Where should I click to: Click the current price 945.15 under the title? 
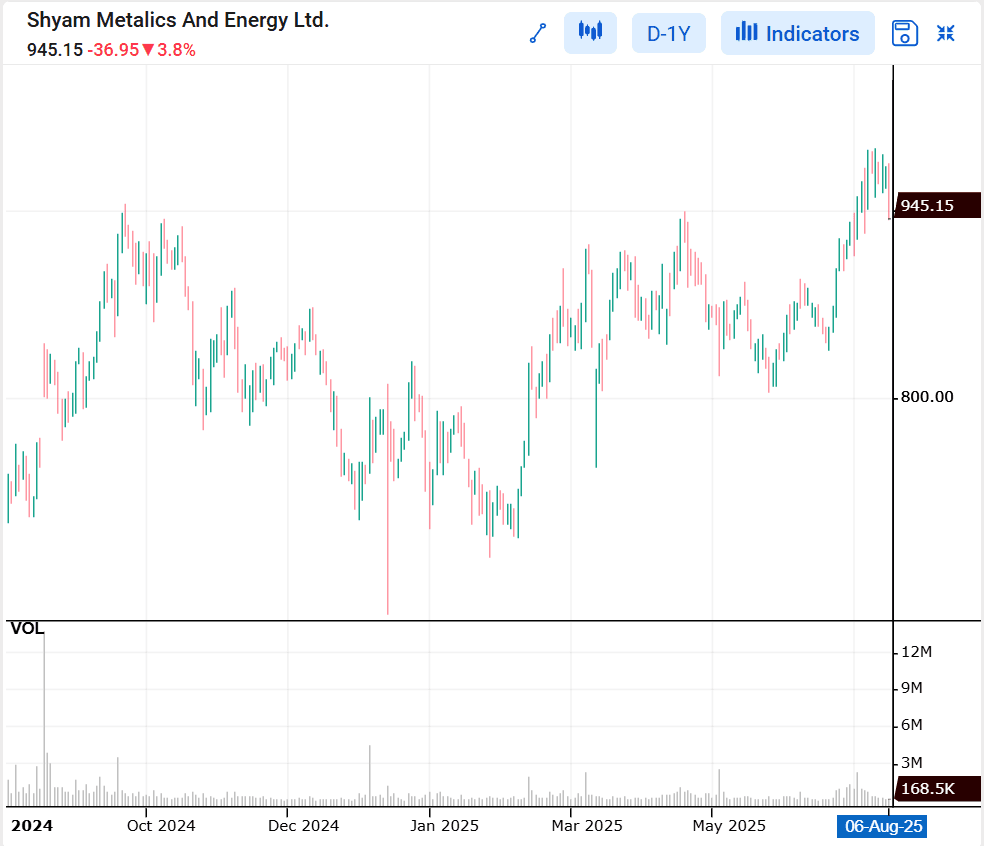pyautogui.click(x=55, y=50)
